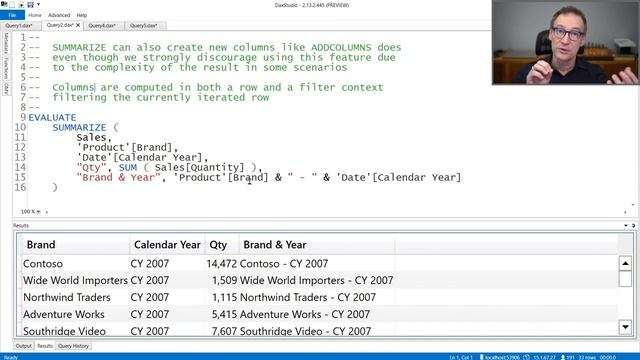Click the "Brand & Year" string on line 15

(x=119, y=178)
